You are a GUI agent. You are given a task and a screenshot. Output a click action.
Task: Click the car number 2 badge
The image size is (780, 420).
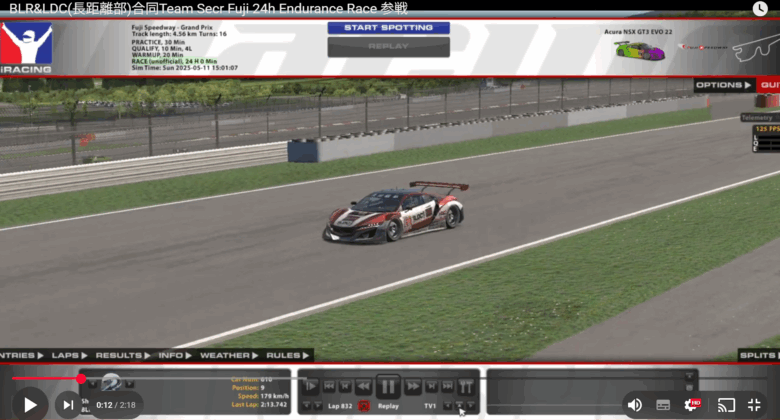point(111,383)
